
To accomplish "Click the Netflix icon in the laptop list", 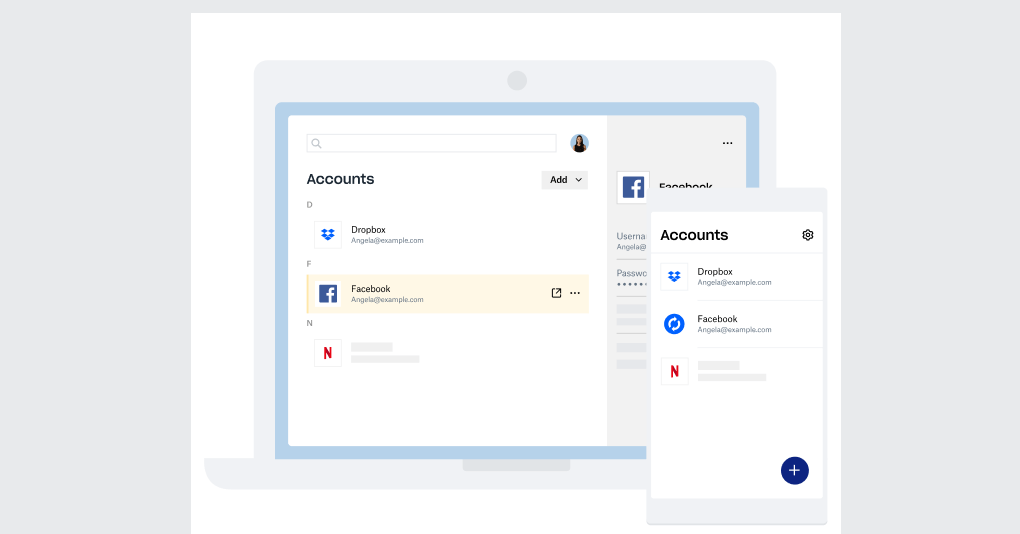I will click(328, 353).
